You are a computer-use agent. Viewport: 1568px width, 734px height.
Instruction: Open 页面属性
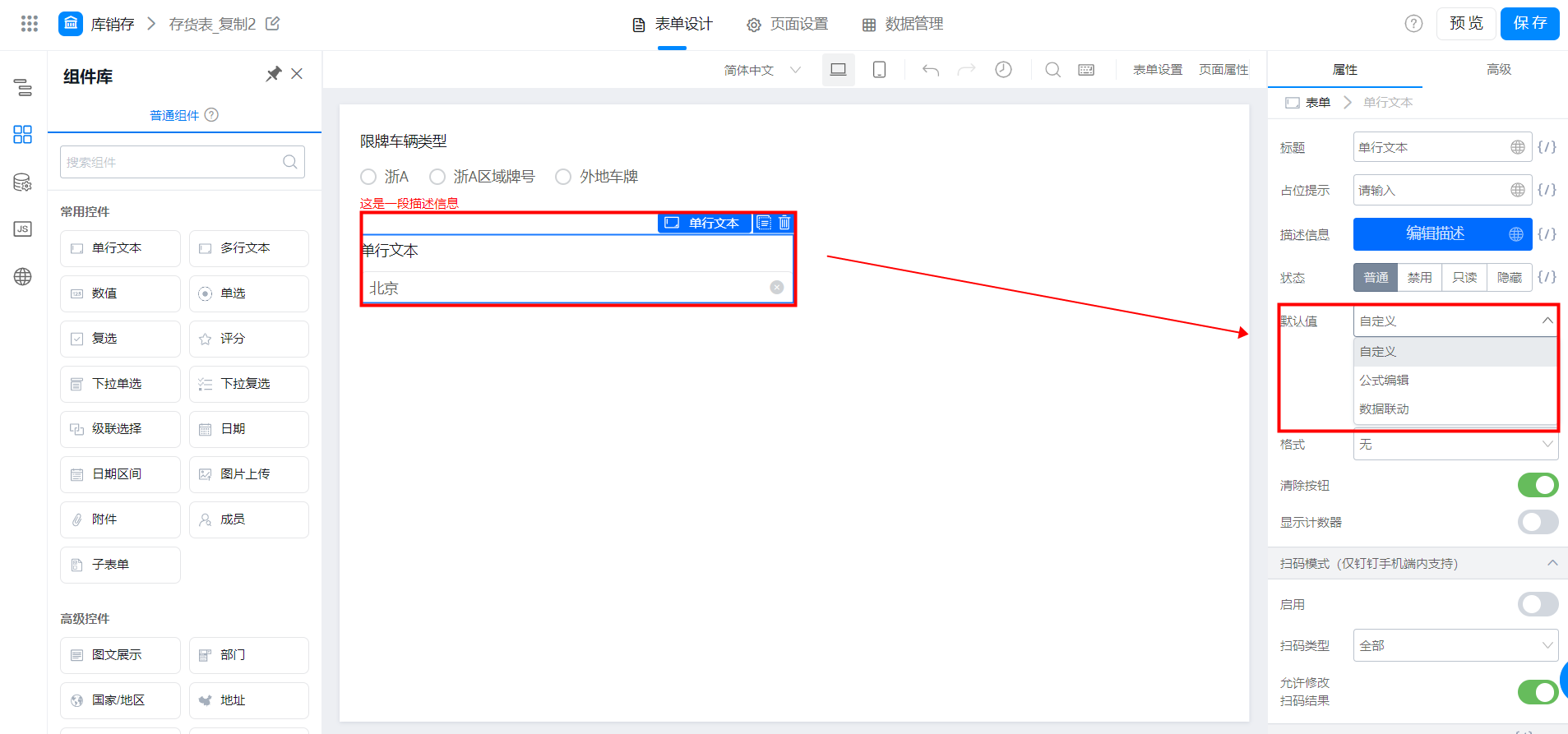1223,70
